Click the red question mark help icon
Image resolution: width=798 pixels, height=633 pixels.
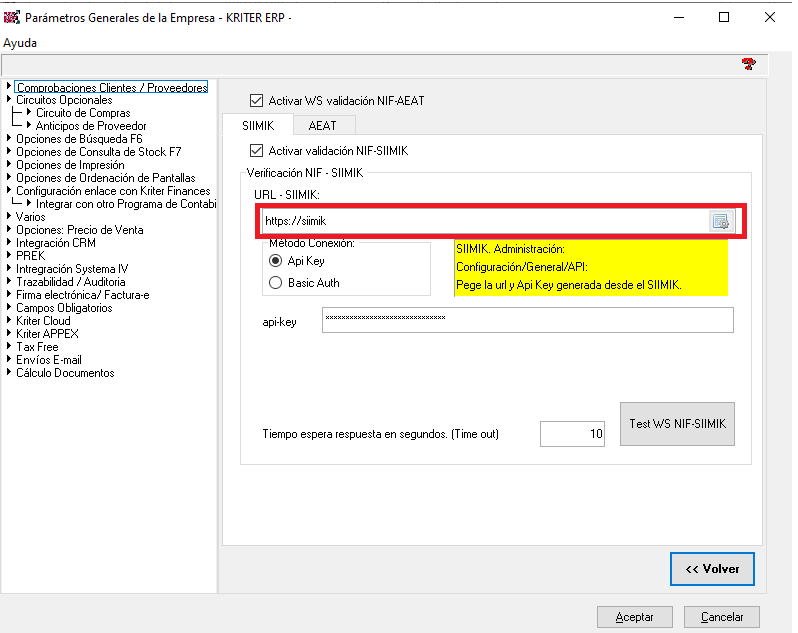click(x=748, y=64)
